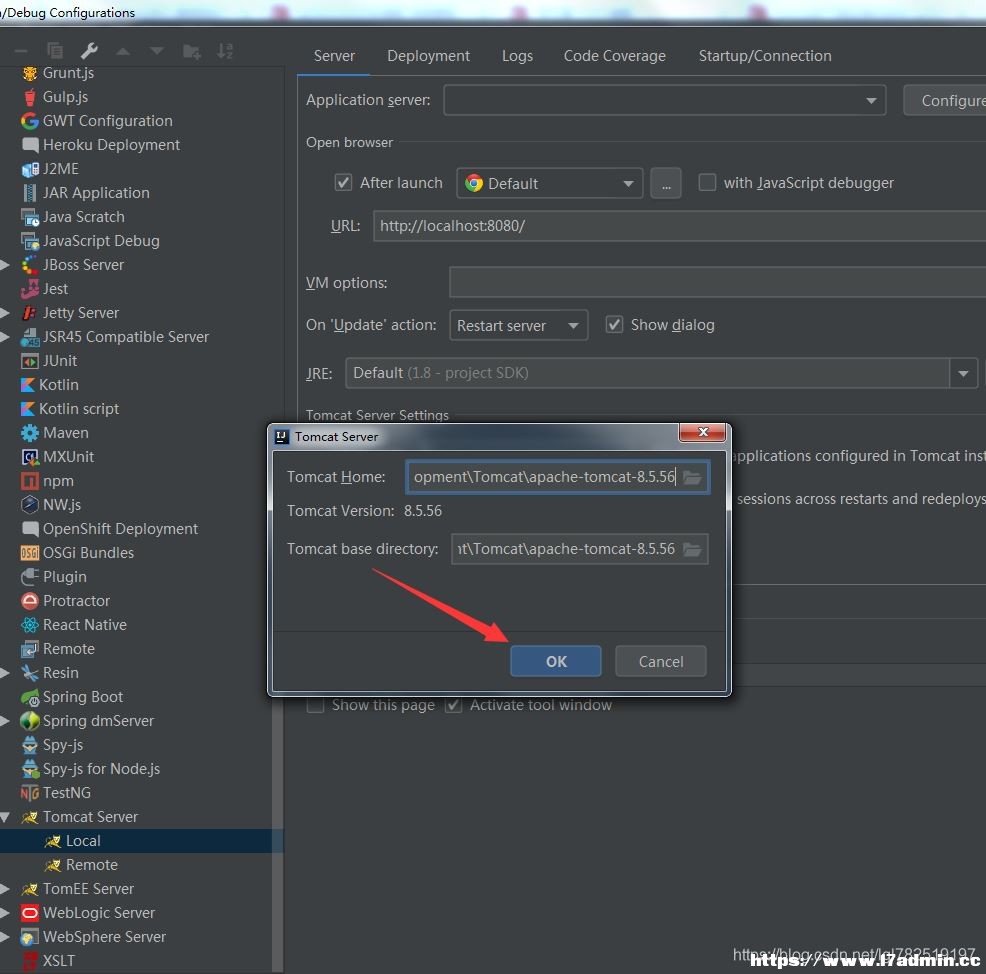Click the Protractor icon
This screenshot has height=974, width=986.
(30, 601)
